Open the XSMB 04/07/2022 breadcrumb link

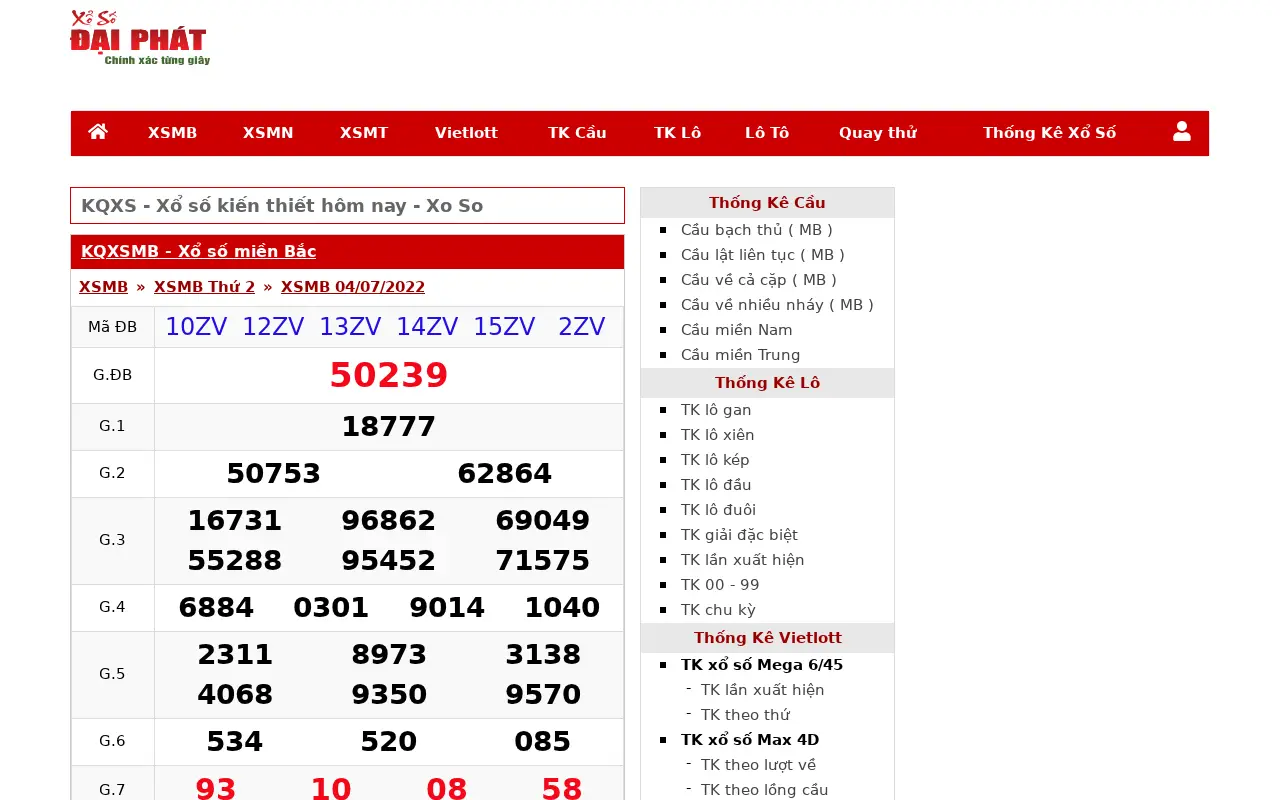point(353,287)
